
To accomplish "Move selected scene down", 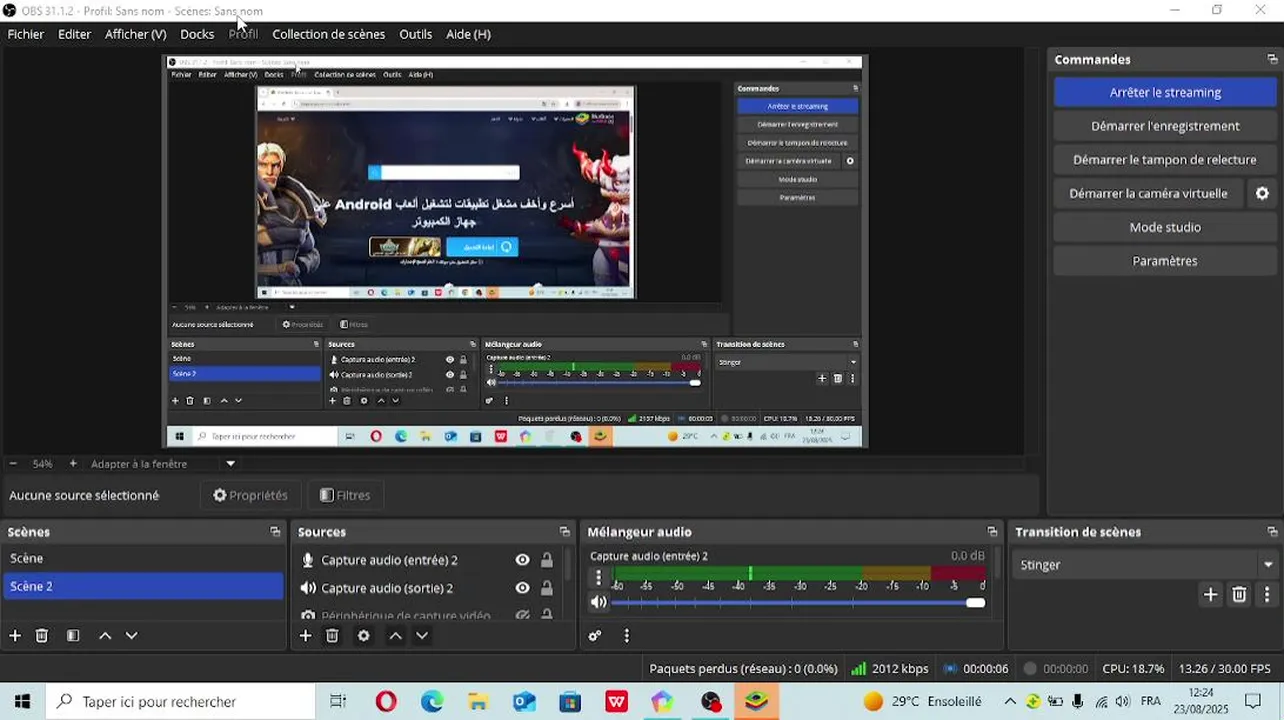I will click(x=131, y=635).
